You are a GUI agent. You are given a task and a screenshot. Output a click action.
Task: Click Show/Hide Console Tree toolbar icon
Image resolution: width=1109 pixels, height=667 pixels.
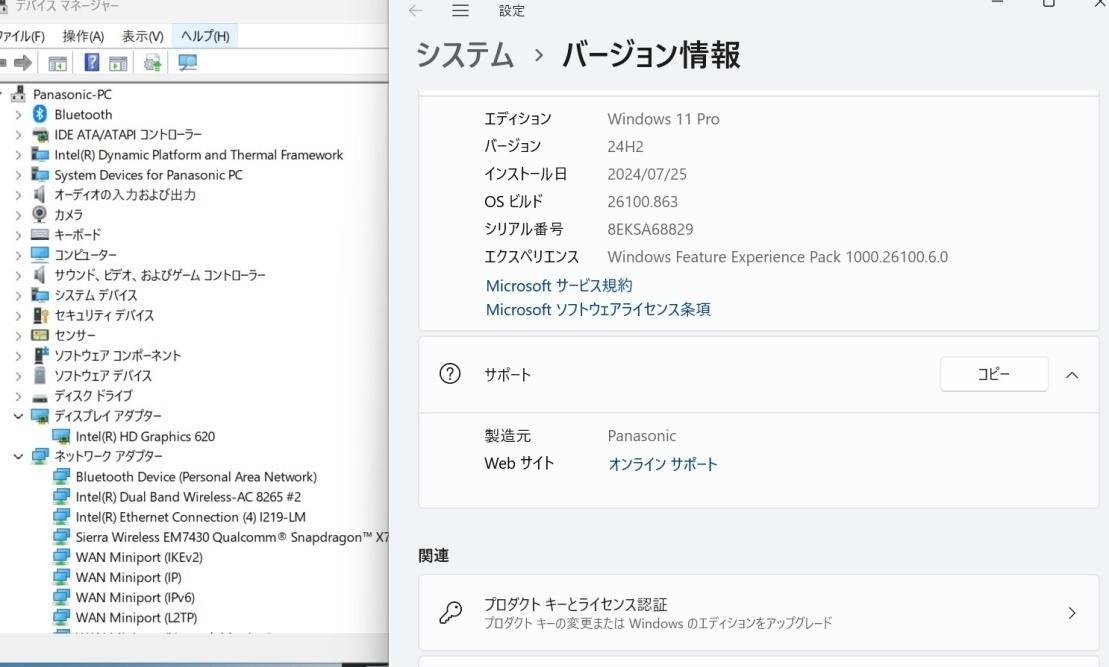[x=58, y=63]
